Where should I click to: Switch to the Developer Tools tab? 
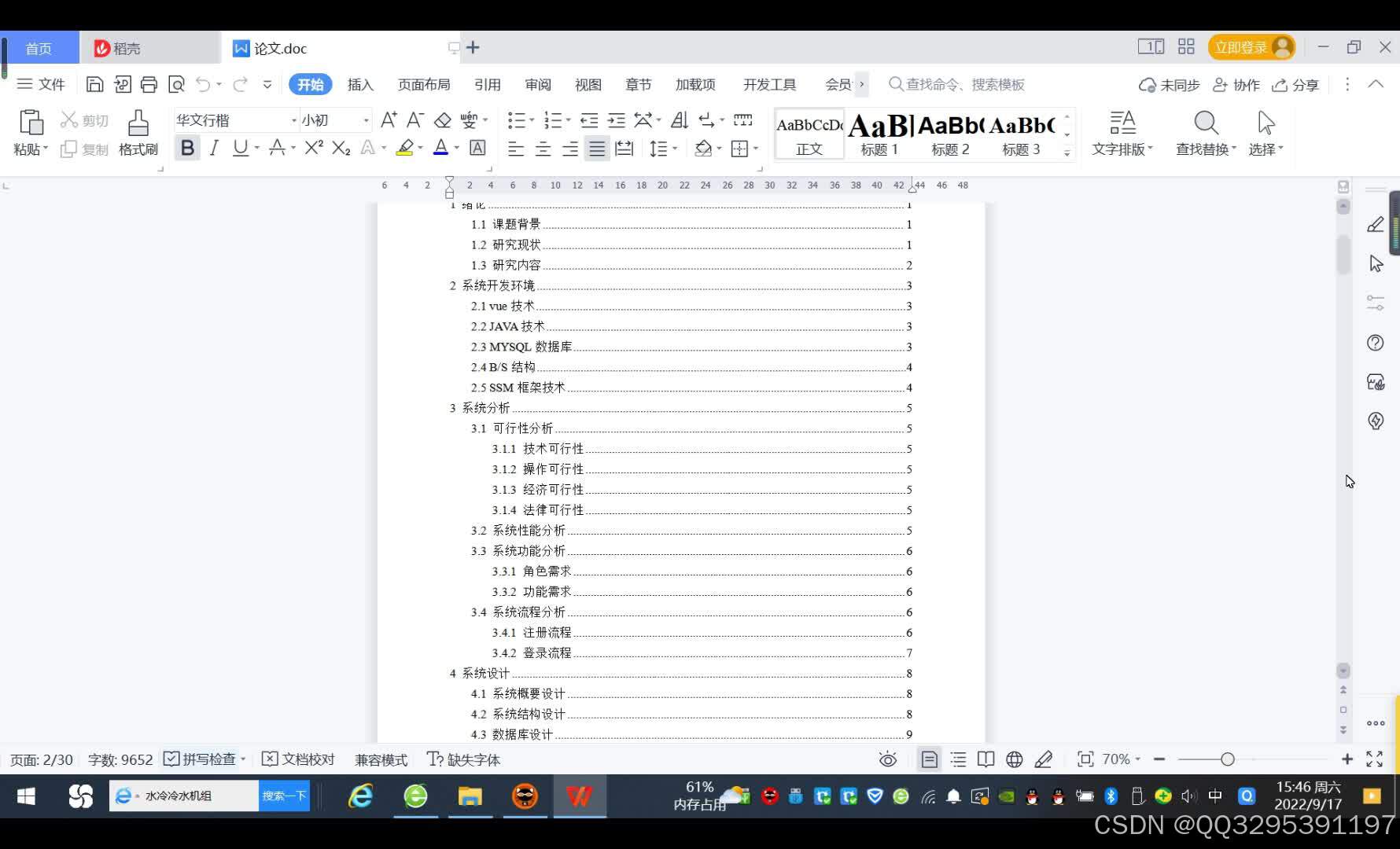point(769,84)
